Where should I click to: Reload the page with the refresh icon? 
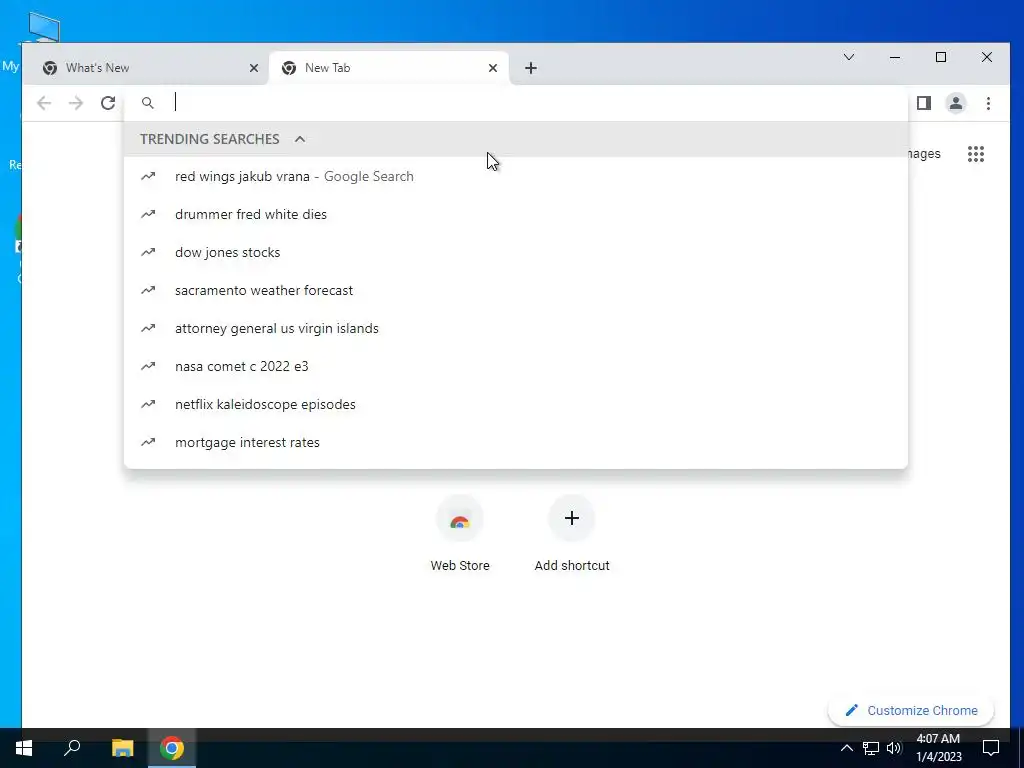pos(108,103)
